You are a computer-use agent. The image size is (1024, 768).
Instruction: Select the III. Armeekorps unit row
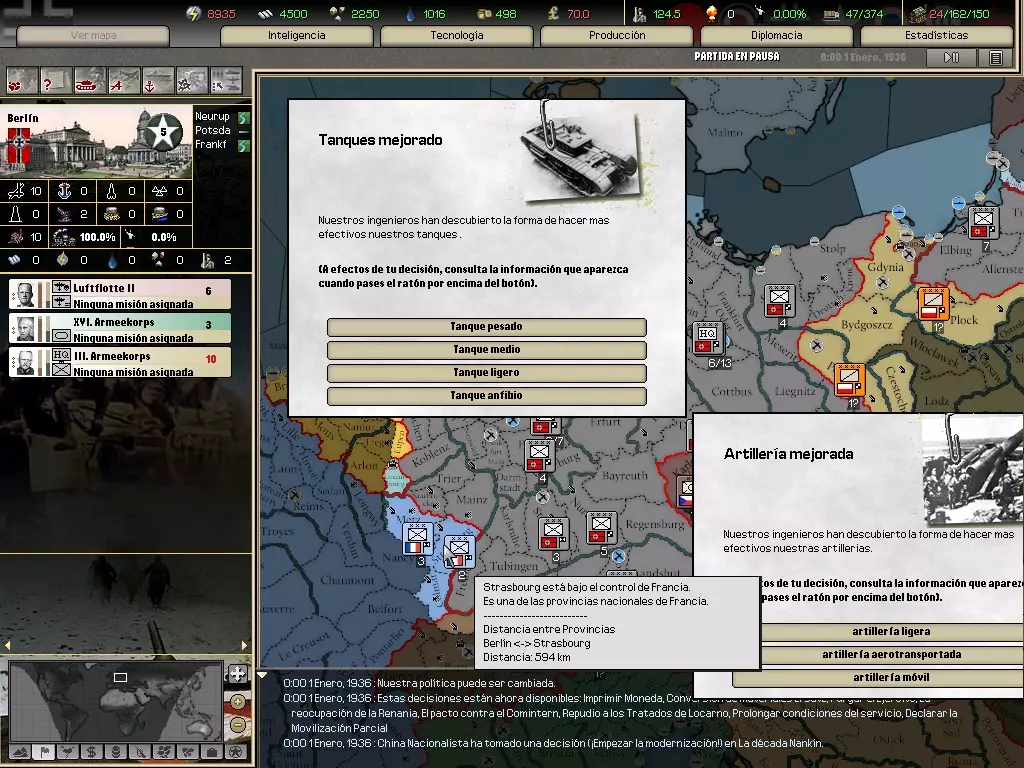(120, 362)
